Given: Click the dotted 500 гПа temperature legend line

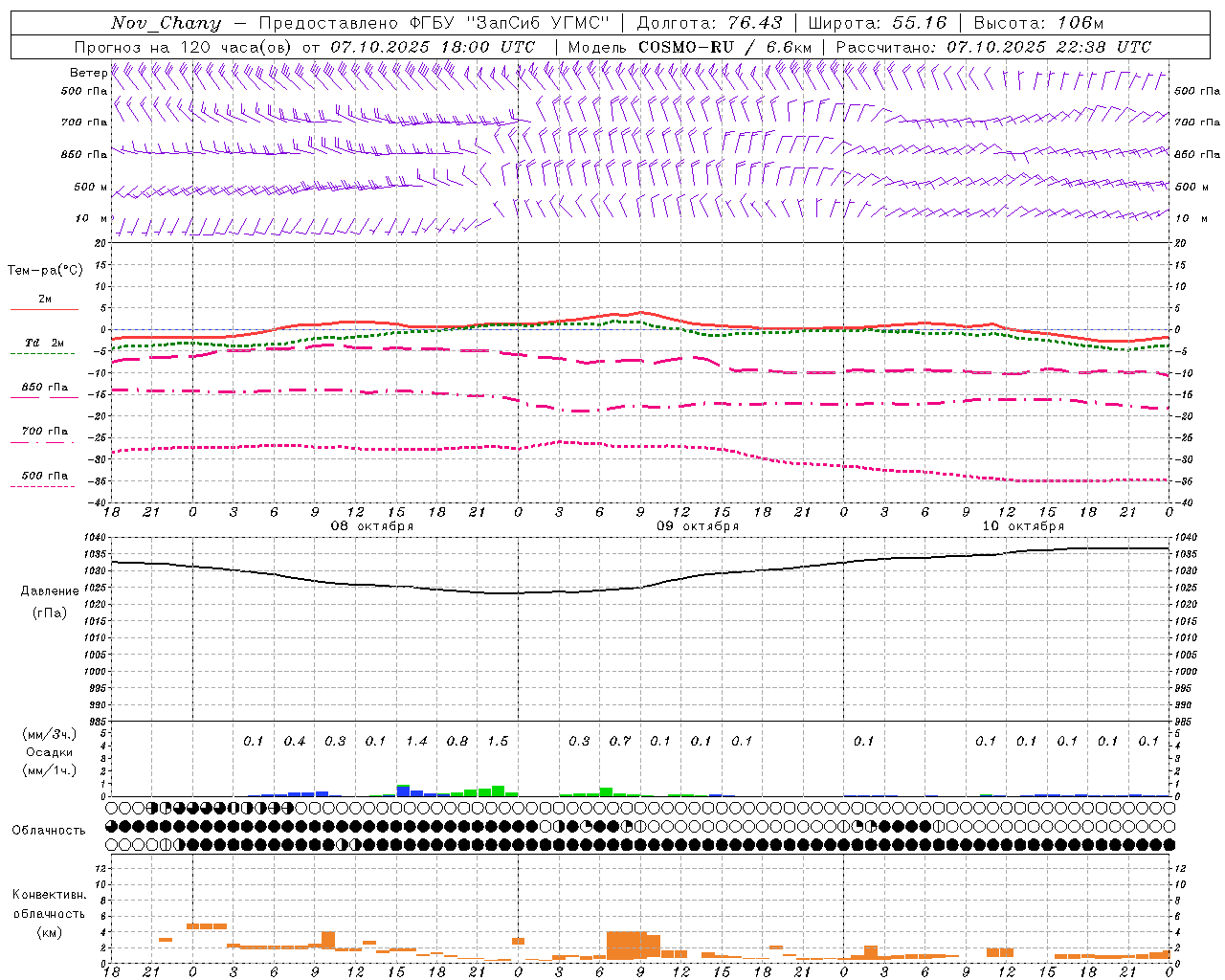Looking at the screenshot, I should click(x=42, y=486).
